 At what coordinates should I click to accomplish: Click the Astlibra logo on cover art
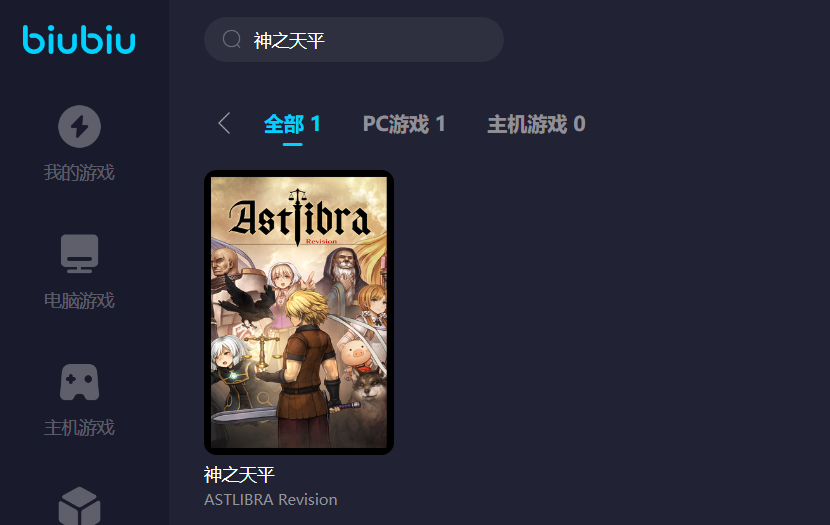tap(299, 218)
